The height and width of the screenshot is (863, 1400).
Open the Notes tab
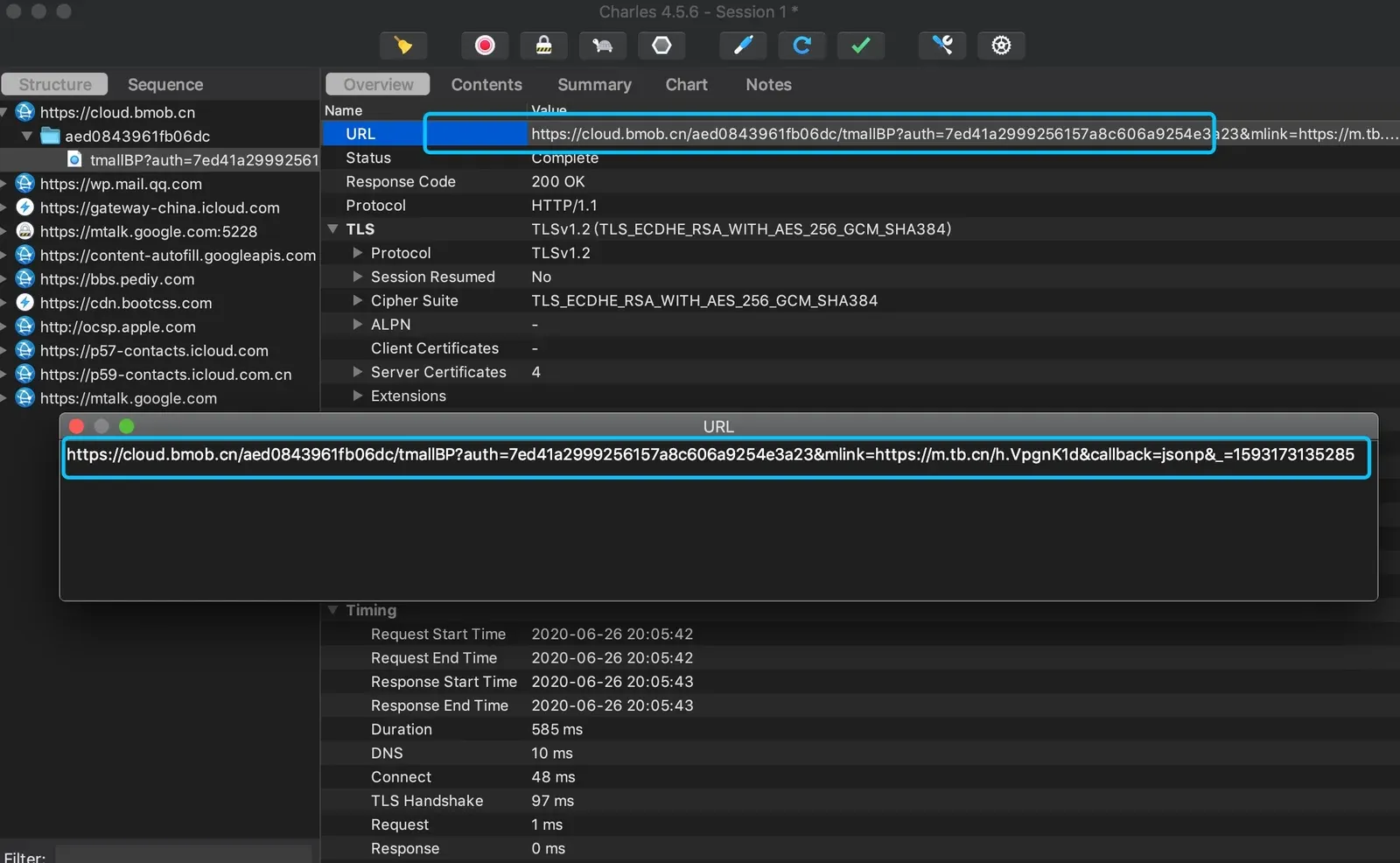768,84
